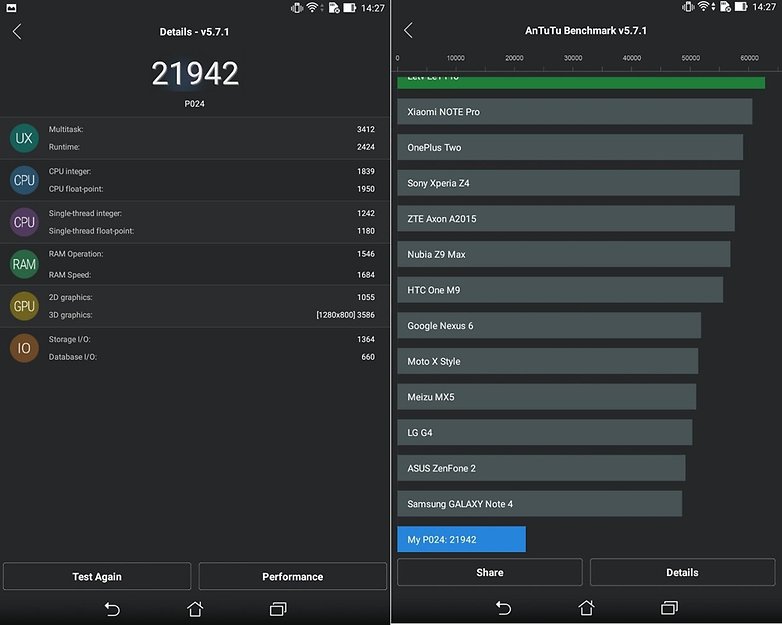
Task: Open Details from the ranking screen
Action: coord(682,572)
